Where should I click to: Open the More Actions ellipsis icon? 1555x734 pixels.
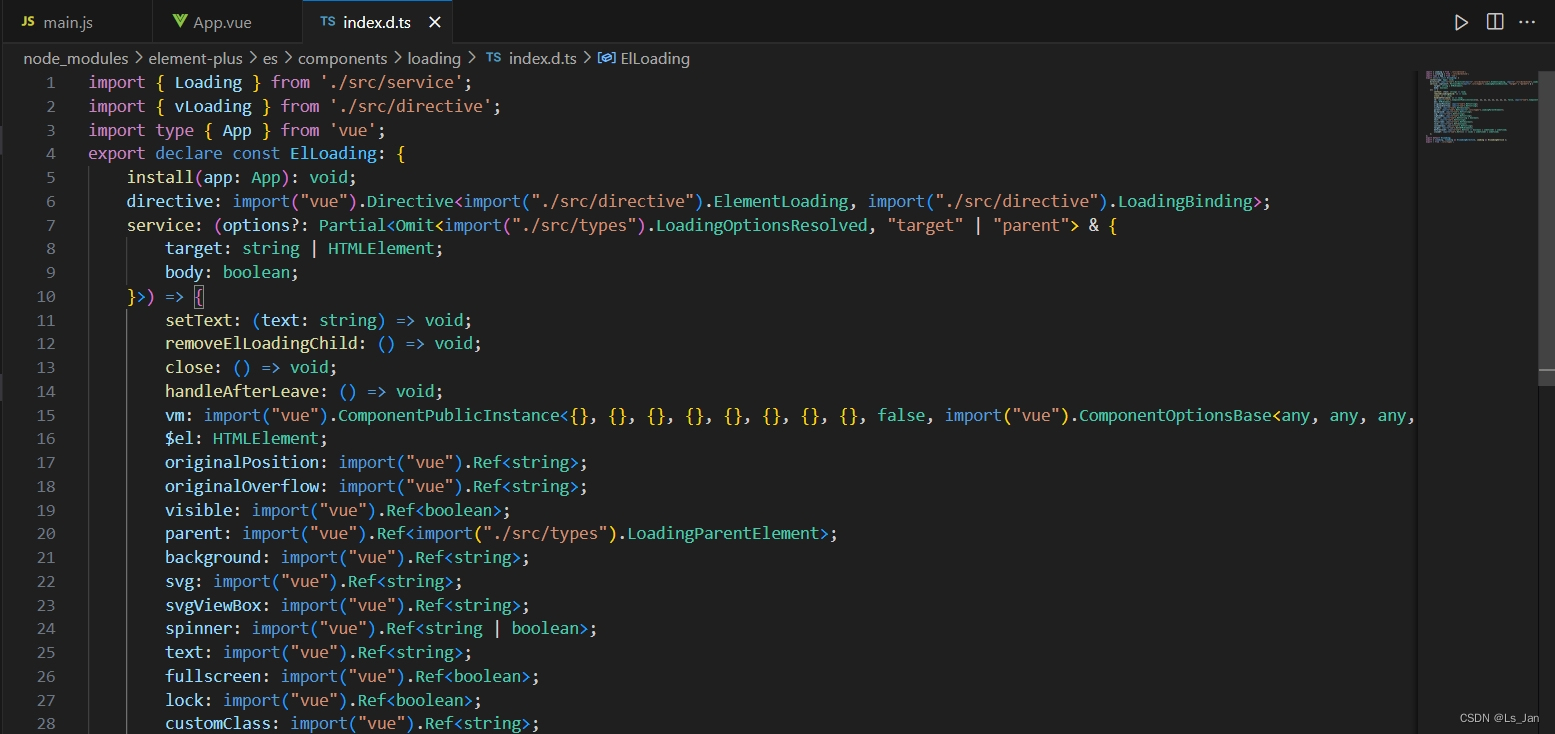1527,21
